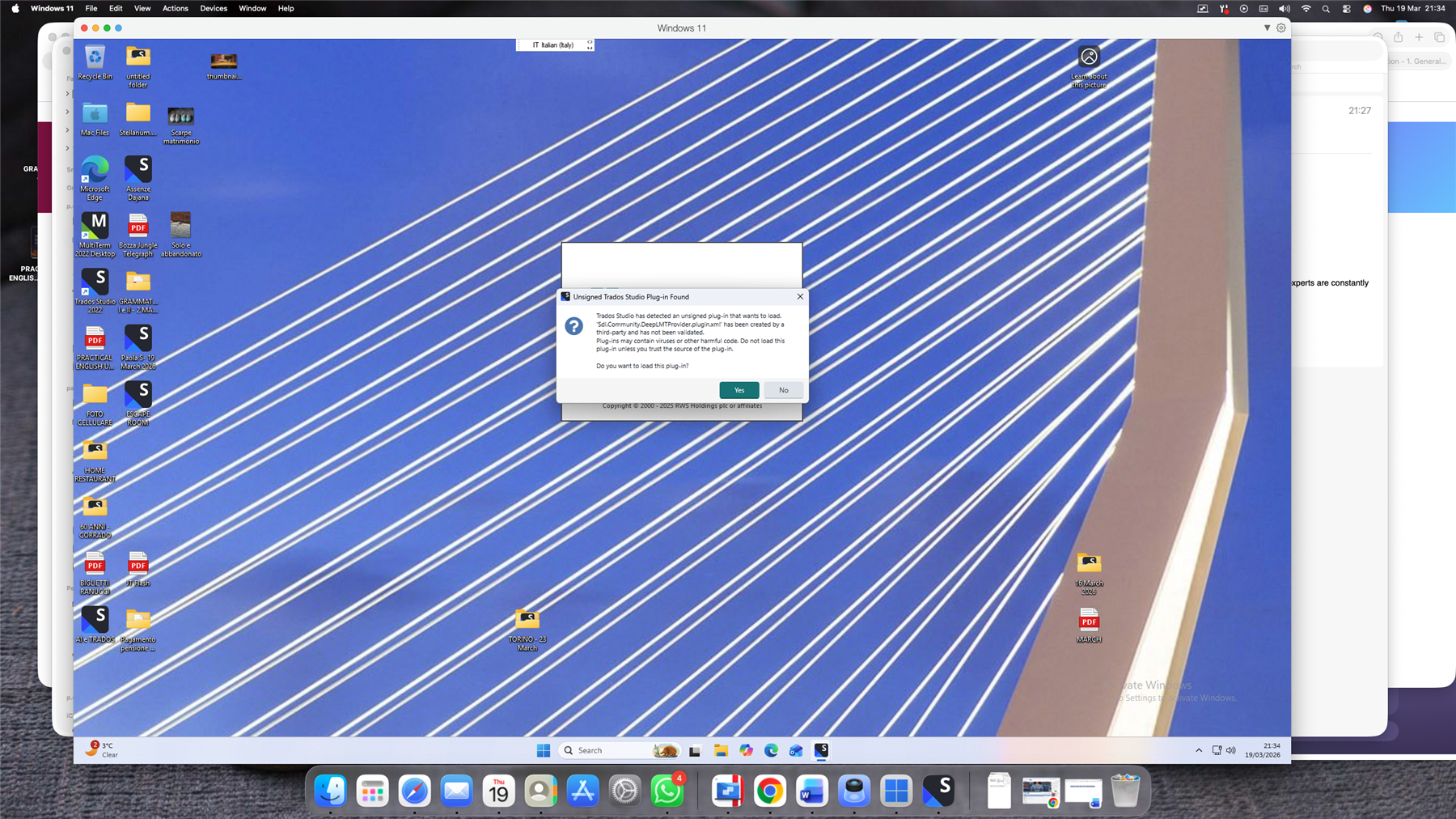Expand the Parallels window dropdown arrow
1456x819 pixels.
point(1267,28)
